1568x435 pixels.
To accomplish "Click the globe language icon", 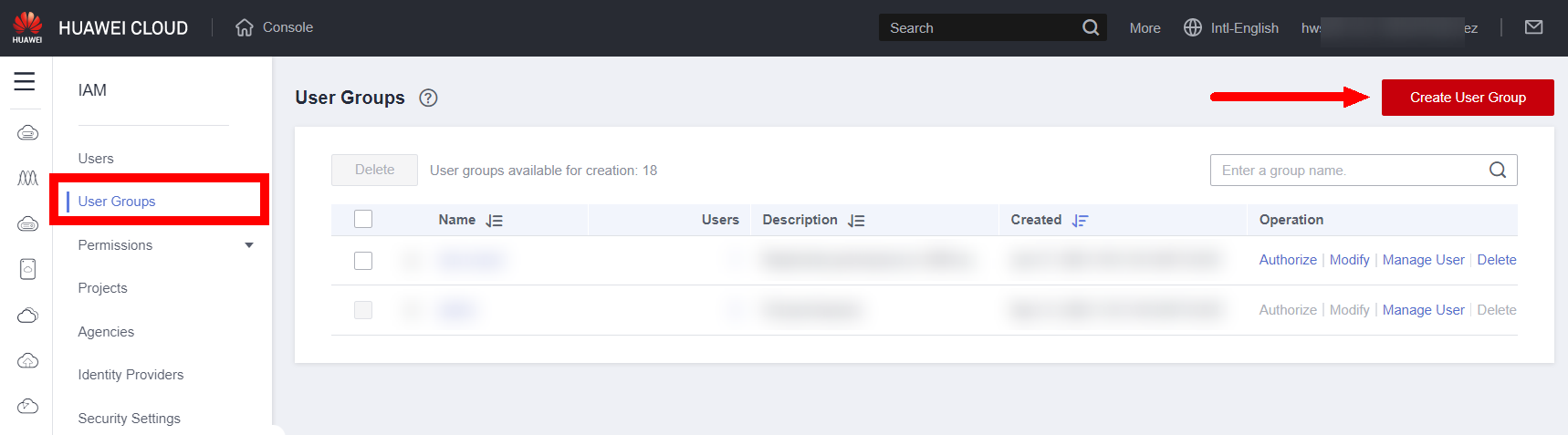I will (x=1192, y=27).
